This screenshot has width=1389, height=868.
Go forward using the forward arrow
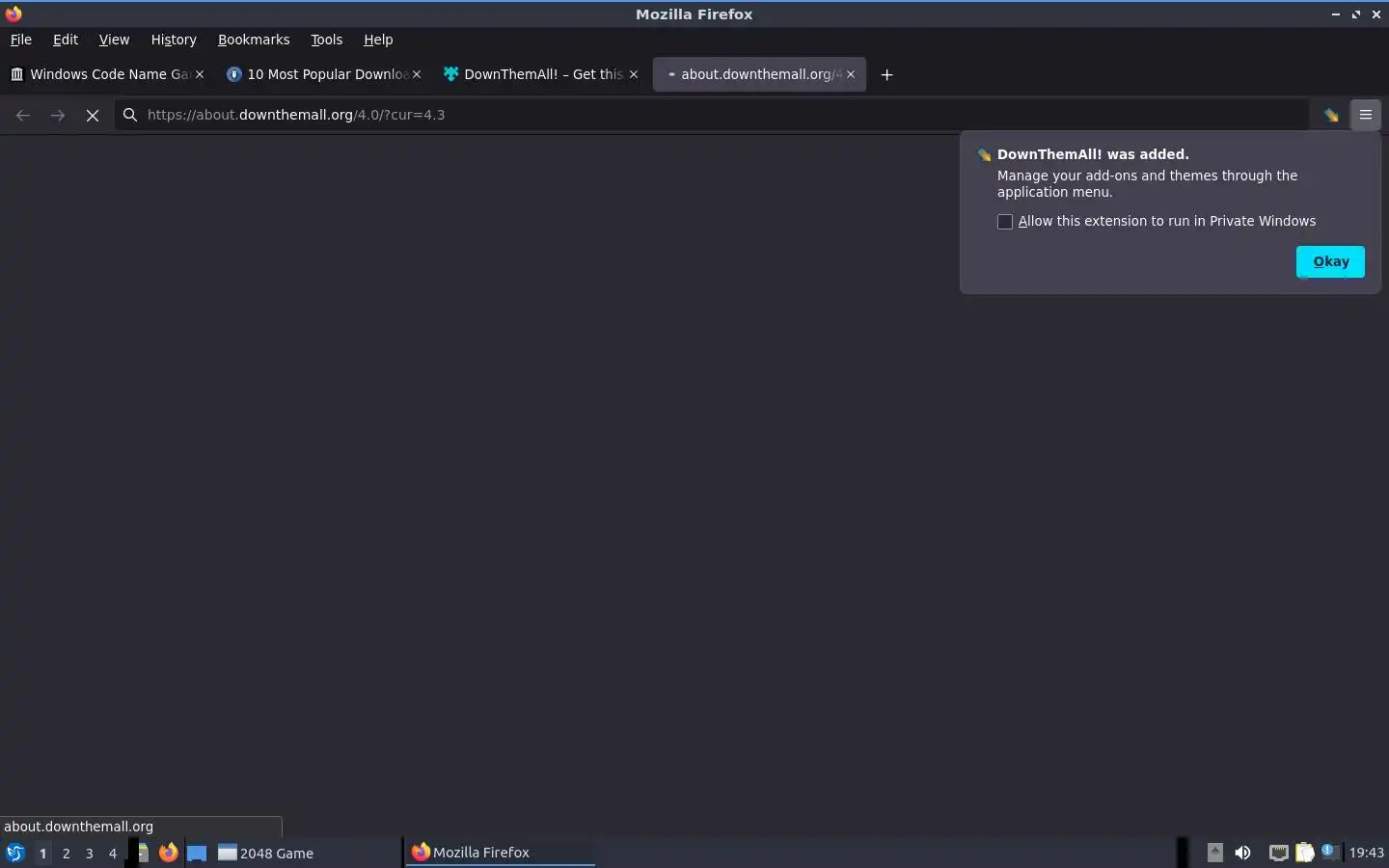58,115
